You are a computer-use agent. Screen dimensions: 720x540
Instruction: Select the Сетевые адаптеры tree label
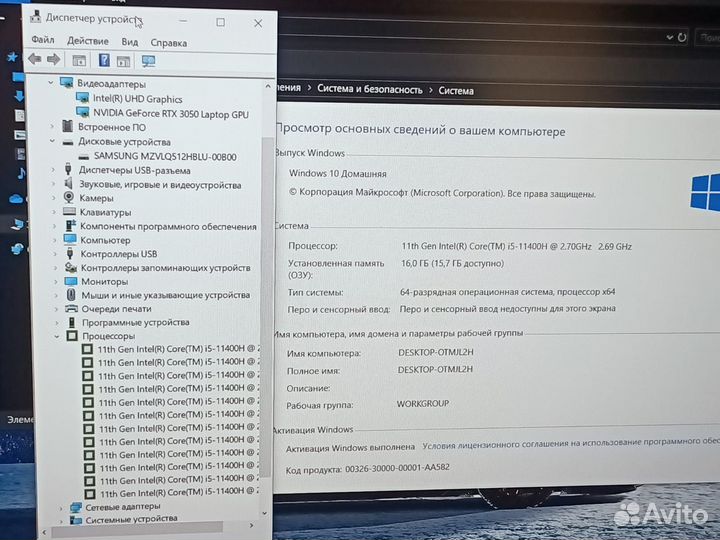[123, 506]
